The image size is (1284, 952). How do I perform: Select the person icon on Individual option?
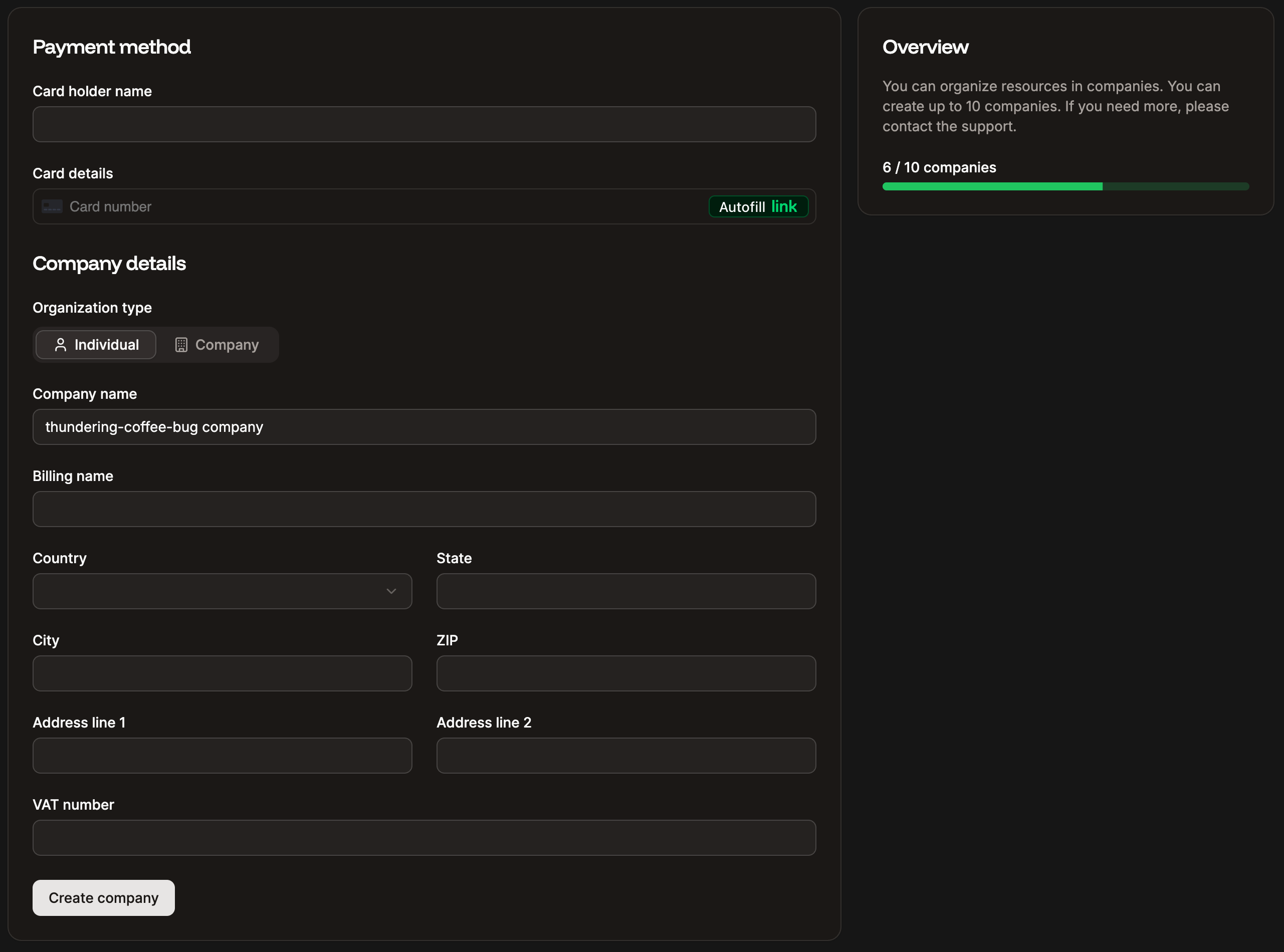[61, 345]
